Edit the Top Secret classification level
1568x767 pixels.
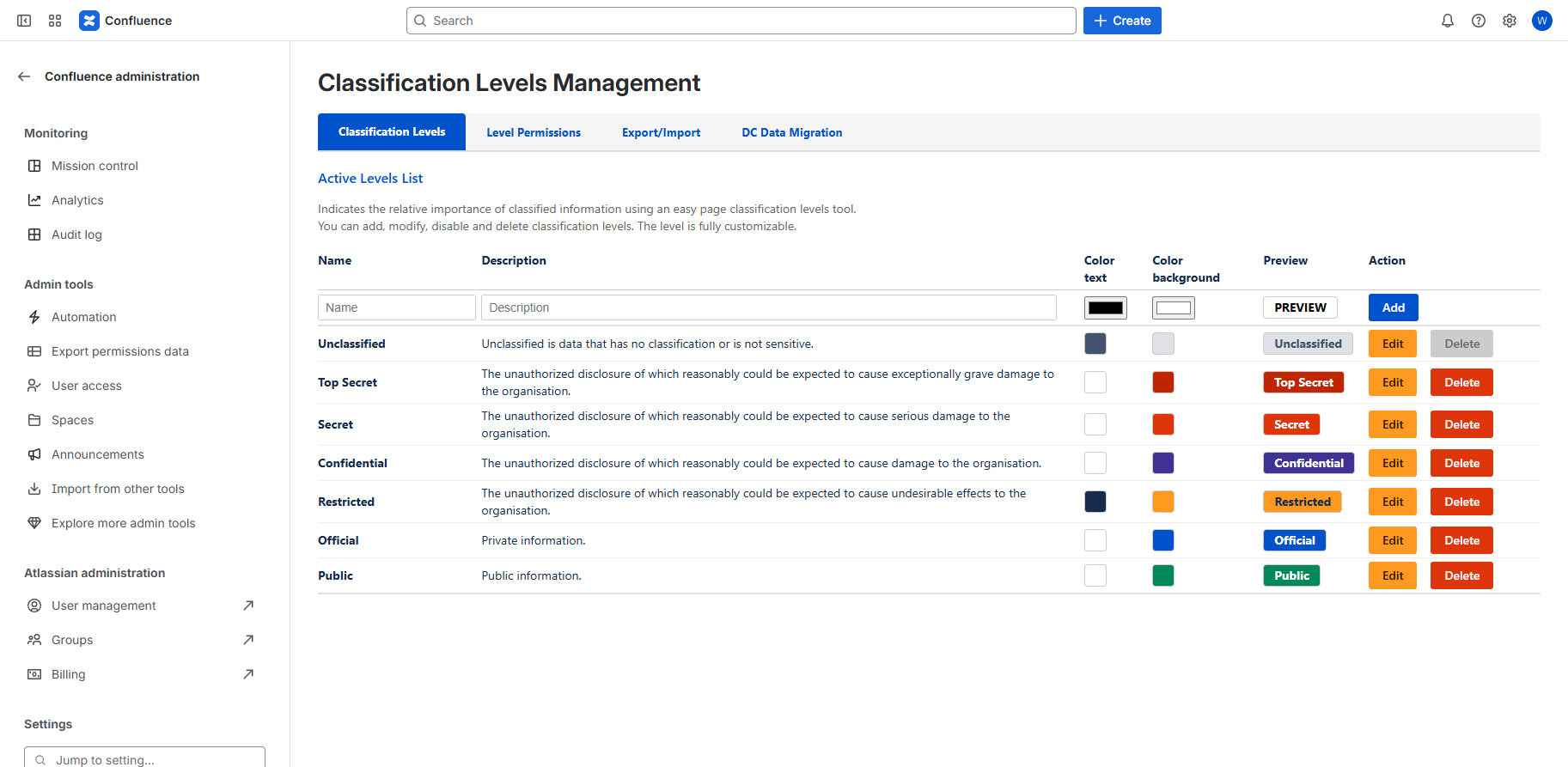pyautogui.click(x=1392, y=382)
